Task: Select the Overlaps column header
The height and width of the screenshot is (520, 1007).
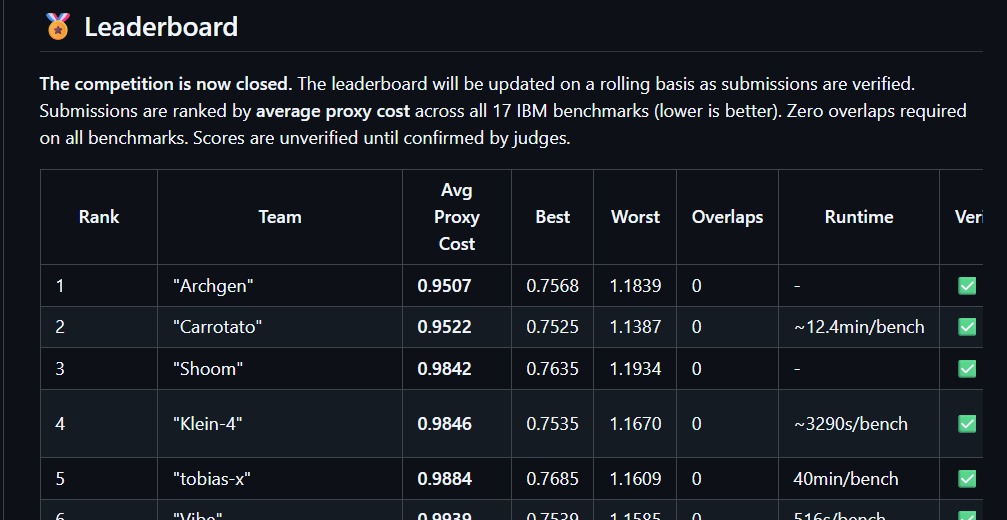Action: 727,217
